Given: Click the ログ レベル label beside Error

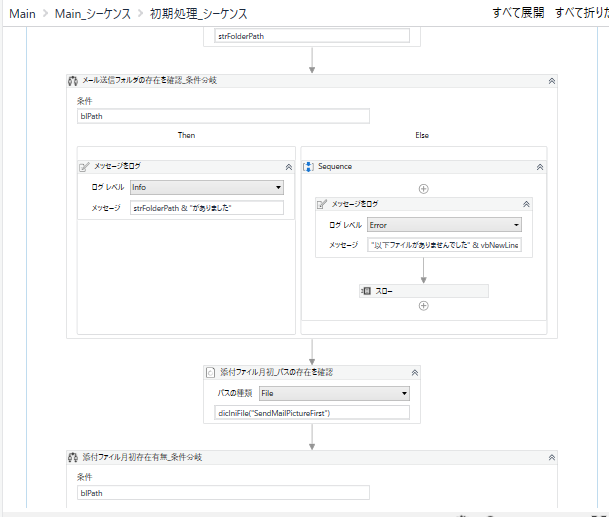Looking at the screenshot, I should 345,225.
